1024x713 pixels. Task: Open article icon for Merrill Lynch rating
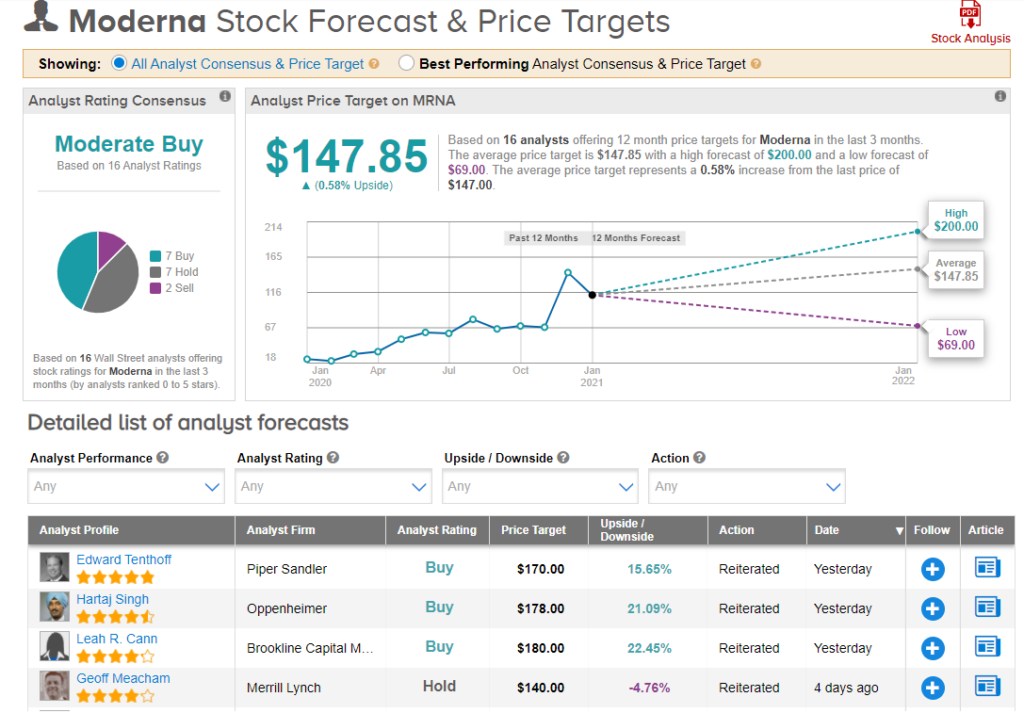pyautogui.click(x=987, y=687)
